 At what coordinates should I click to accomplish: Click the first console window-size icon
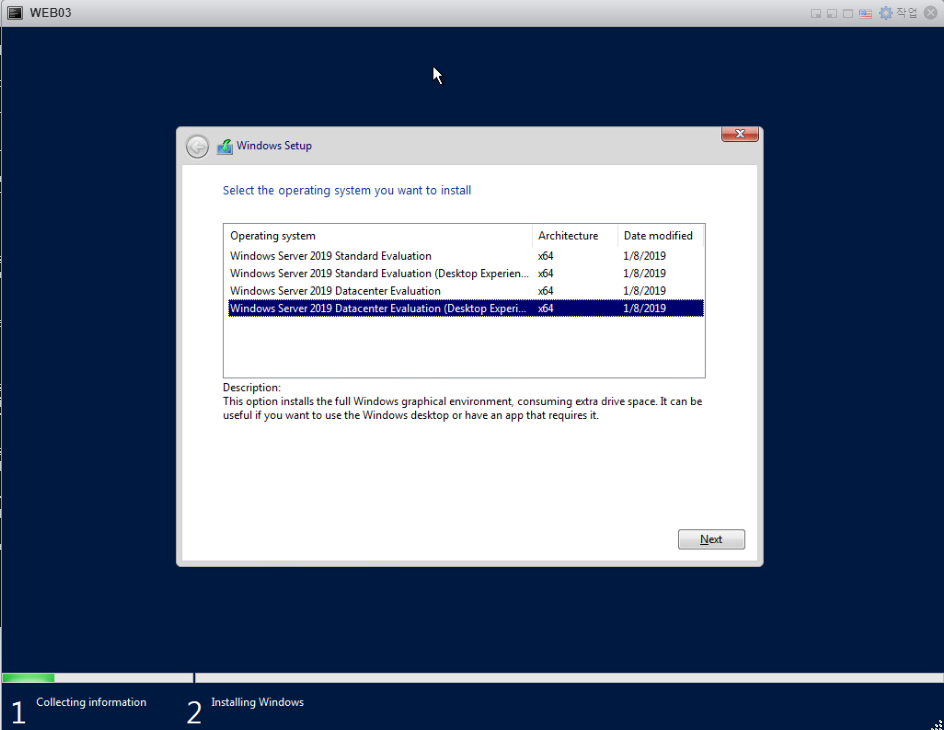816,13
